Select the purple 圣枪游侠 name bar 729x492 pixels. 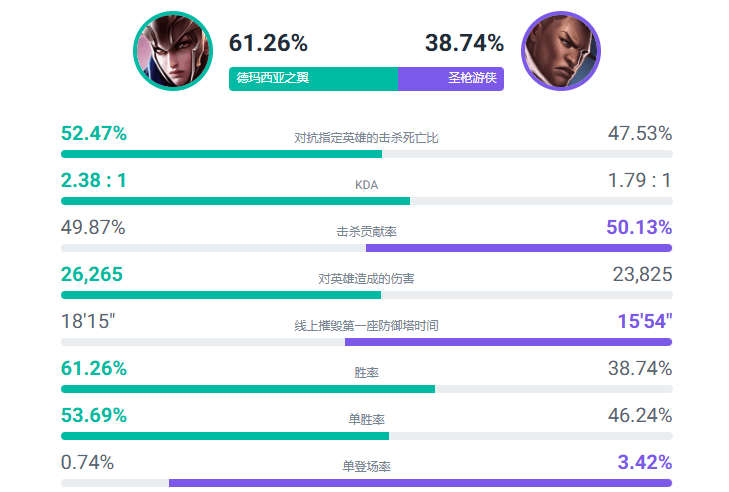tap(451, 78)
